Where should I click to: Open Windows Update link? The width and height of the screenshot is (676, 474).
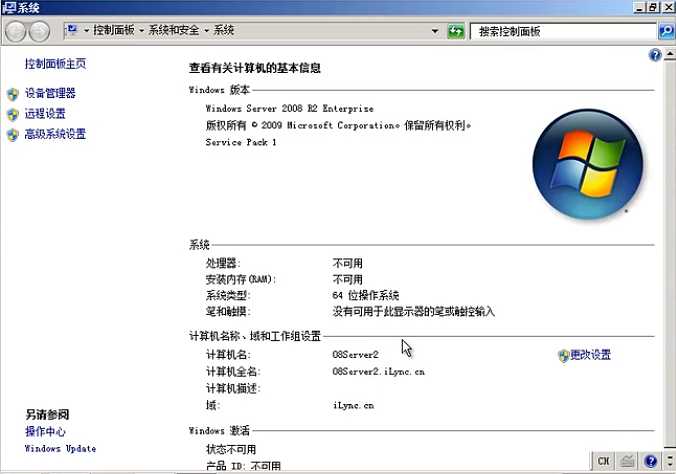[x=60, y=449]
